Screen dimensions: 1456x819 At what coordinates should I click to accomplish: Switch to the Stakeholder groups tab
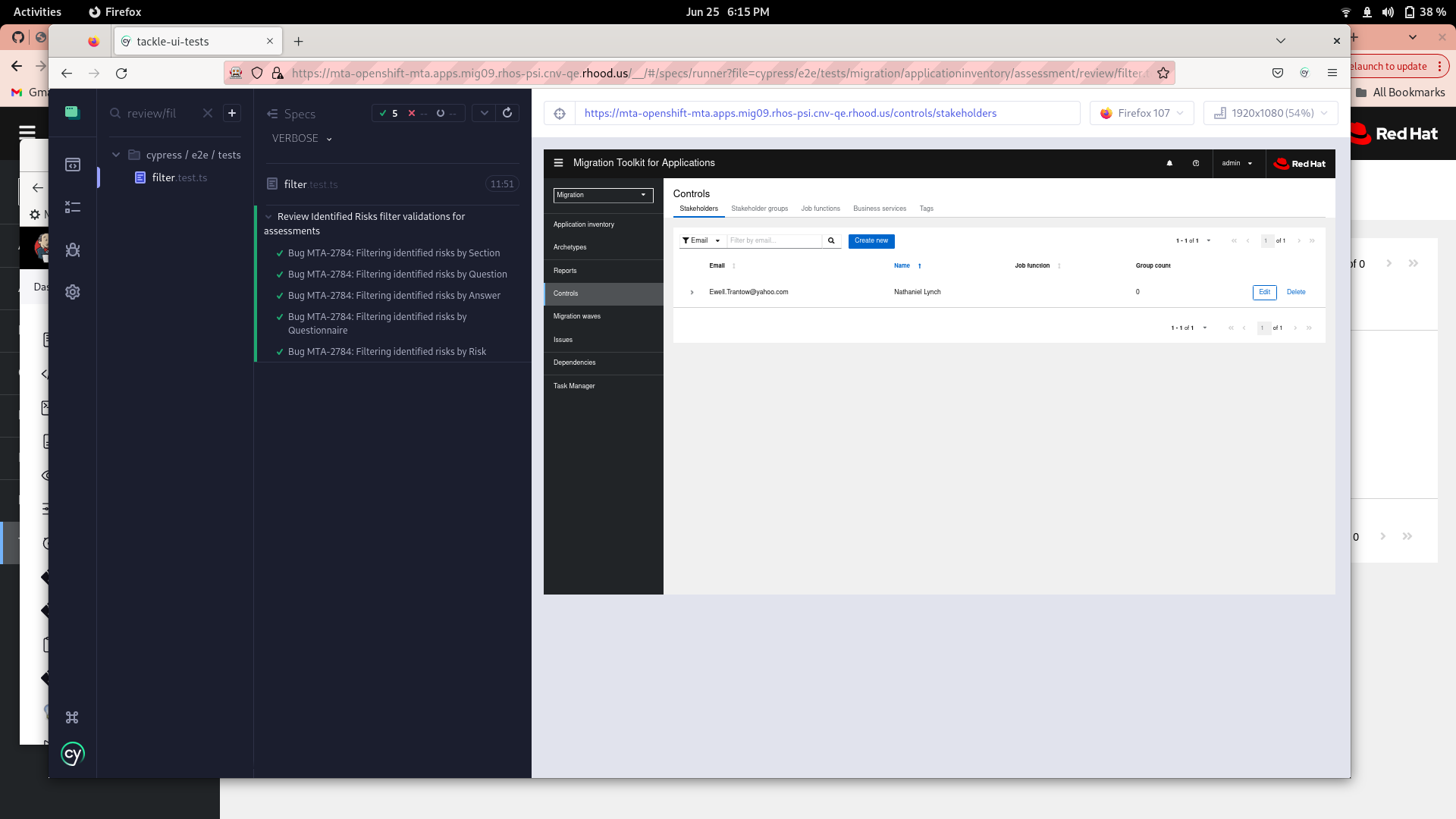point(759,209)
